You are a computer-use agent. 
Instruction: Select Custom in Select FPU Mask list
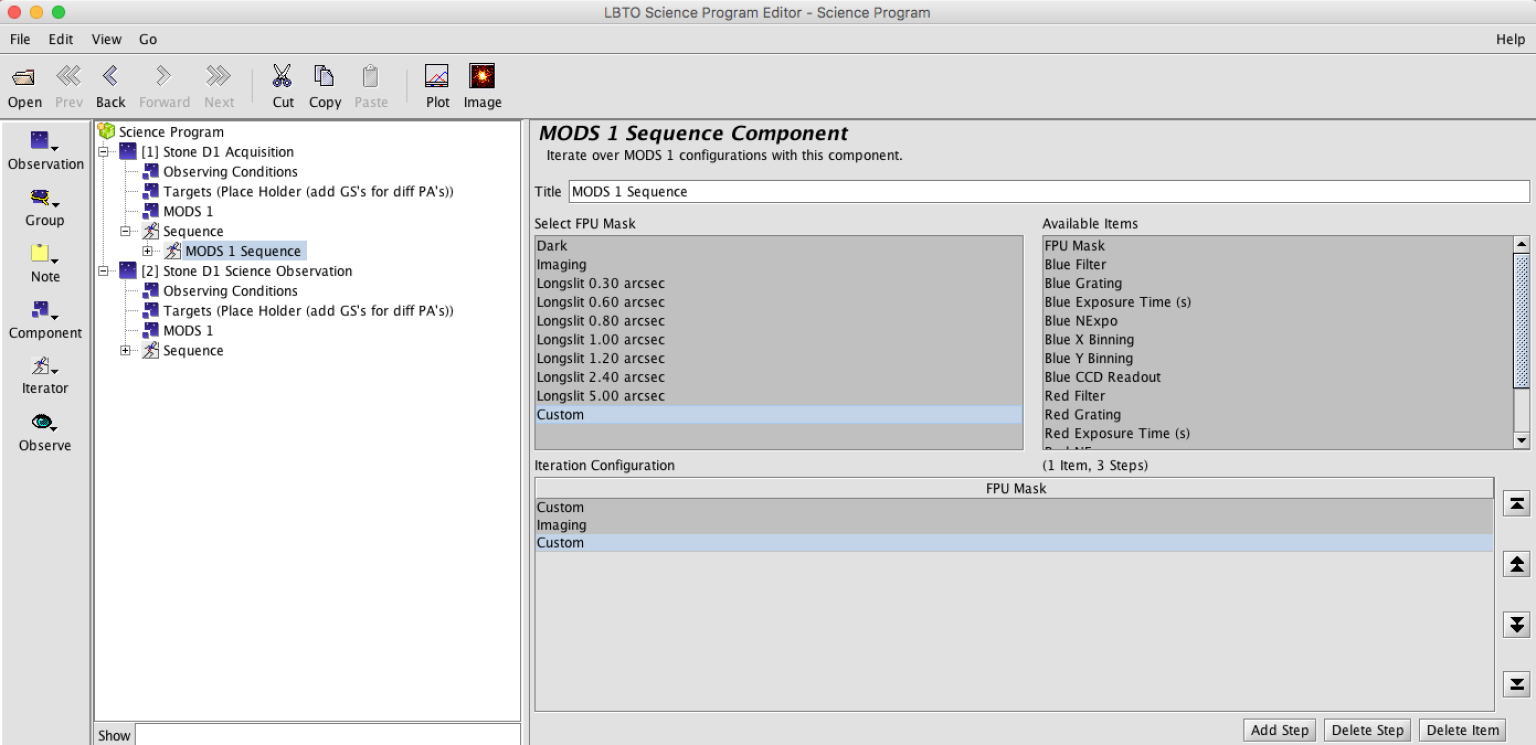pyautogui.click(x=778, y=415)
